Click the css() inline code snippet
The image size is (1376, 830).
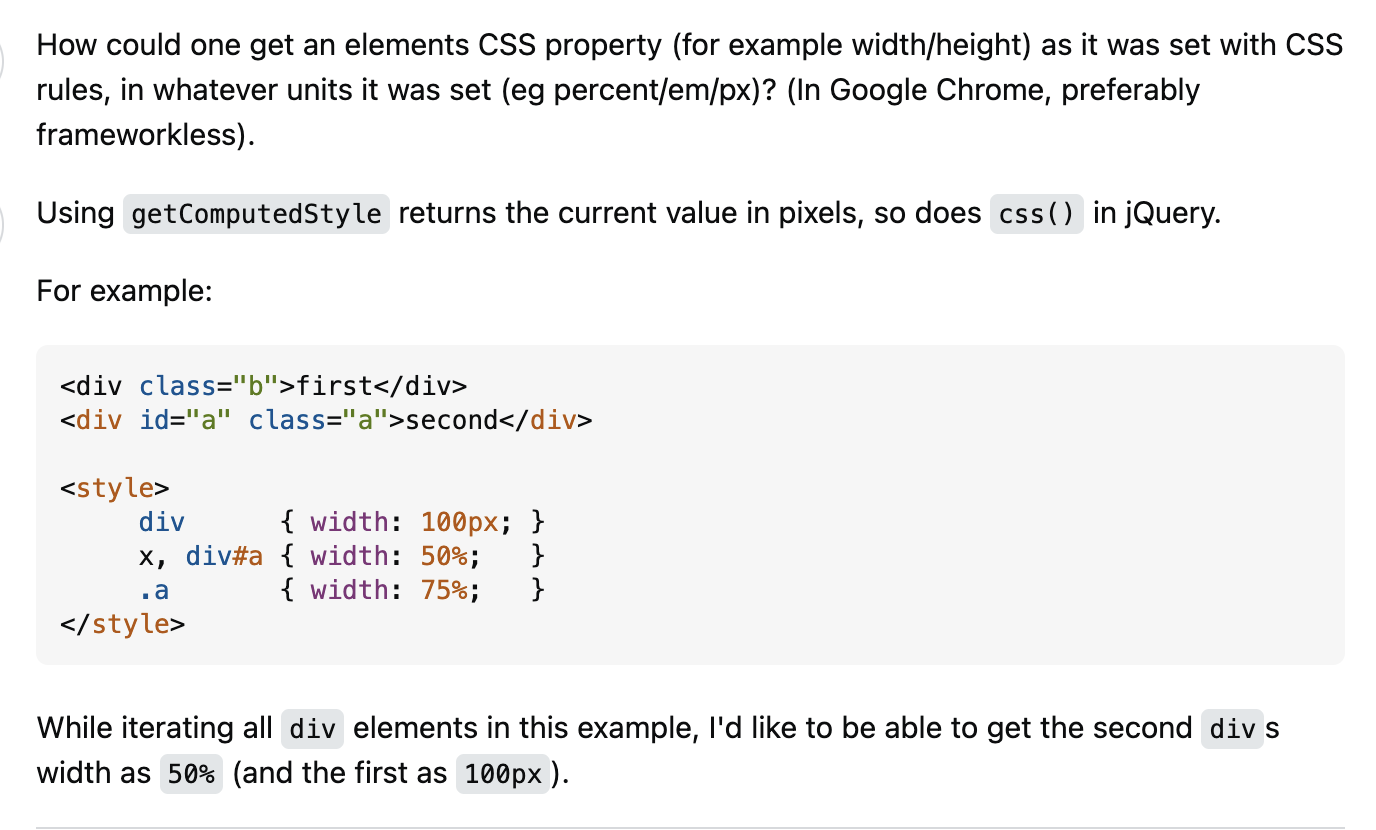1036,214
